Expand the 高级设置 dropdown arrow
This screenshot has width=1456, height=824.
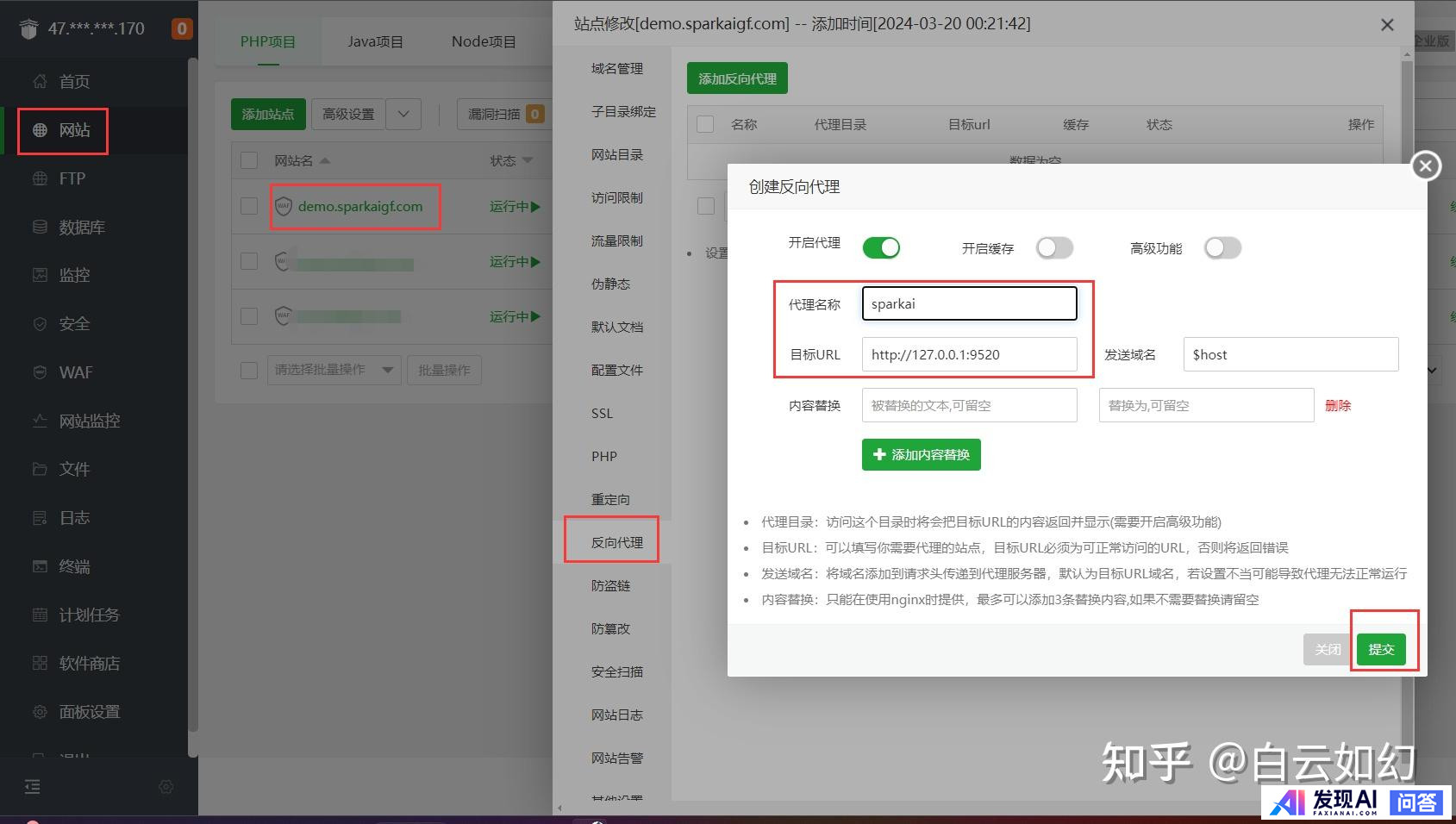(x=403, y=114)
